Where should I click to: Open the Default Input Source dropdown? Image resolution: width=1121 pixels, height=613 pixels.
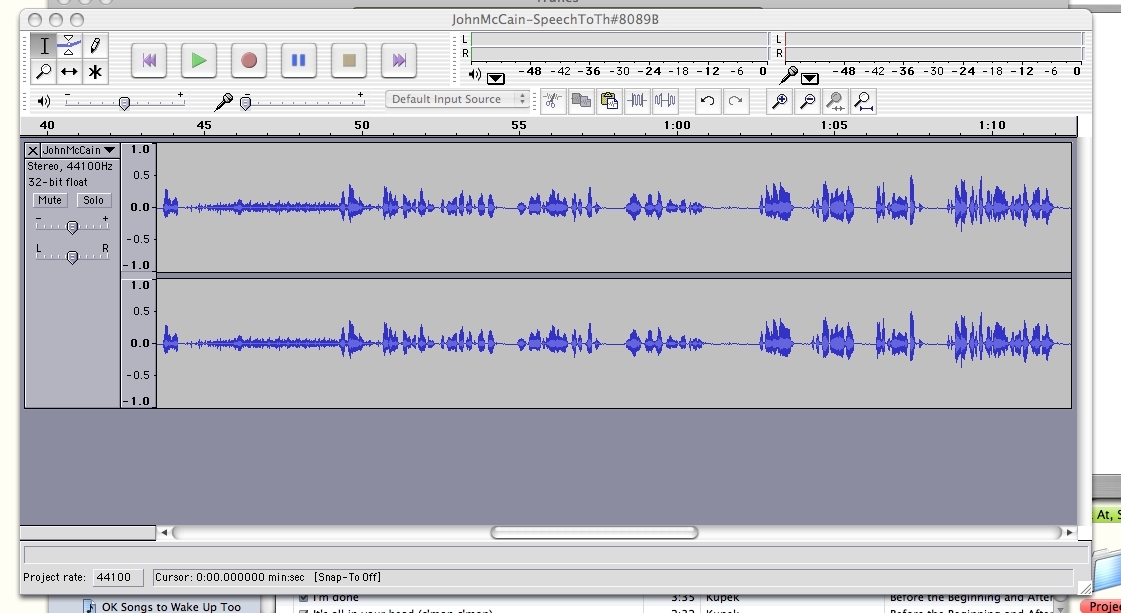[457, 99]
